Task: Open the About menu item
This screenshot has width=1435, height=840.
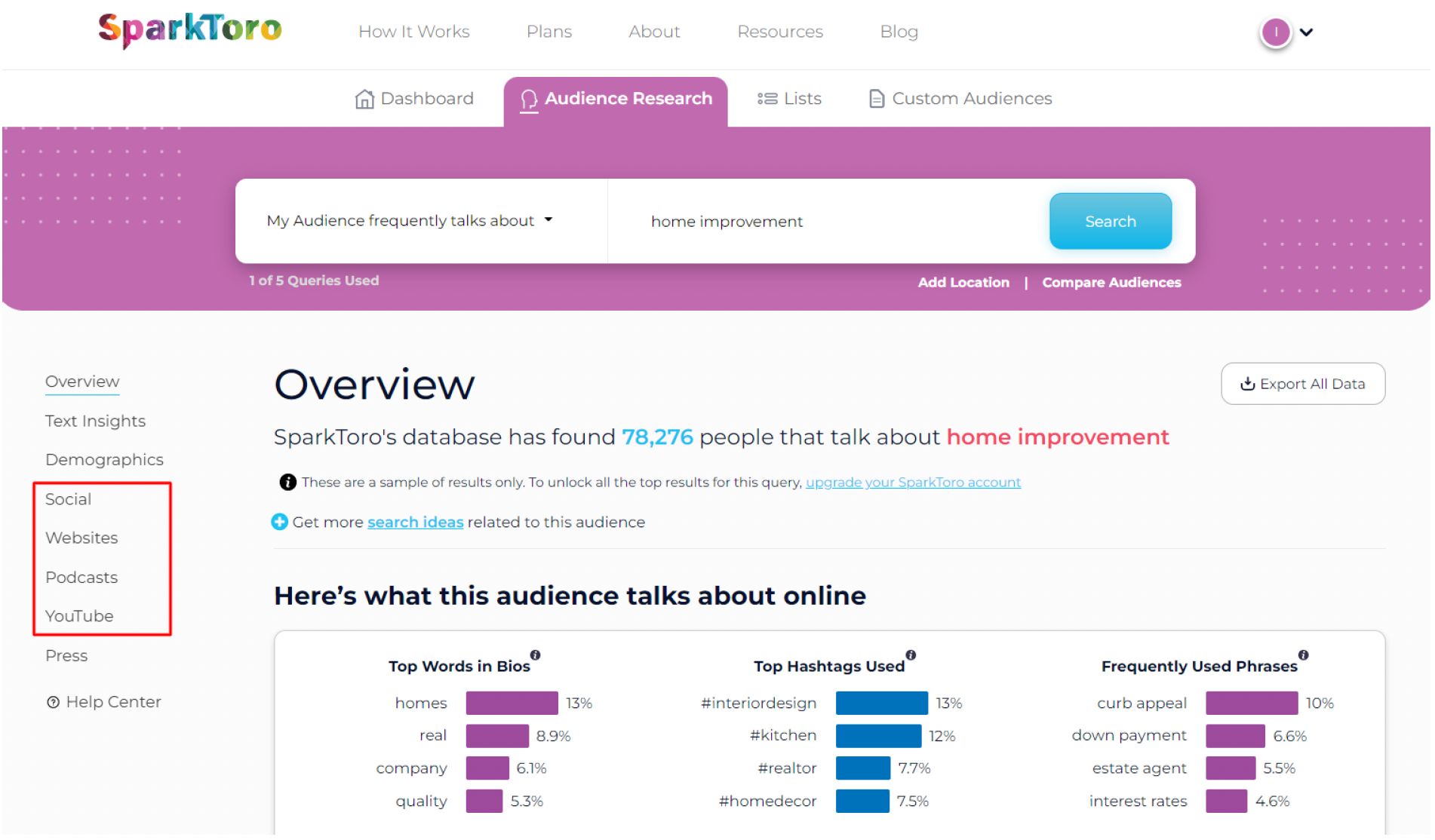Action: coord(654,32)
